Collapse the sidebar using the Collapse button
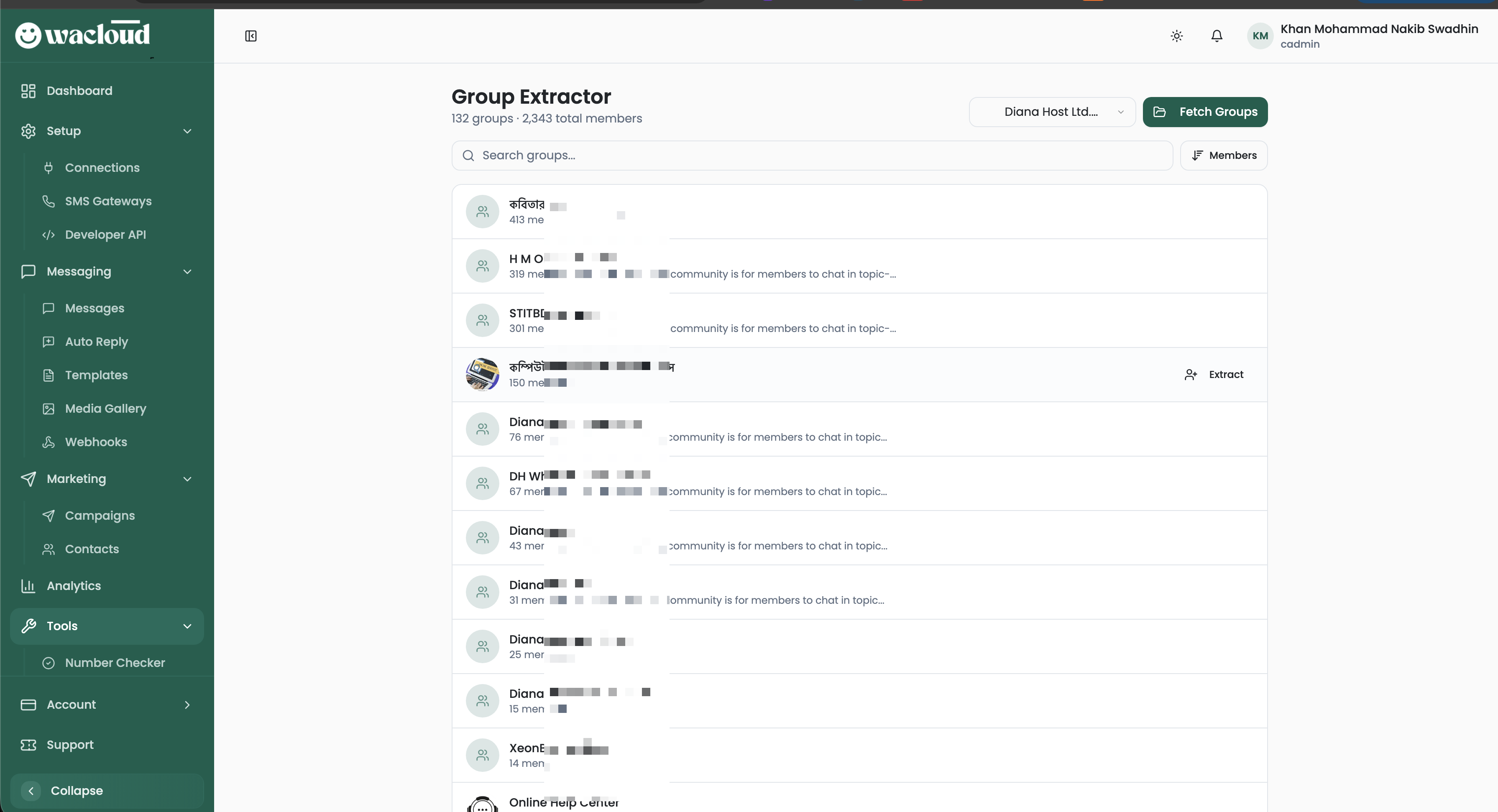The height and width of the screenshot is (812, 1498). point(76,791)
